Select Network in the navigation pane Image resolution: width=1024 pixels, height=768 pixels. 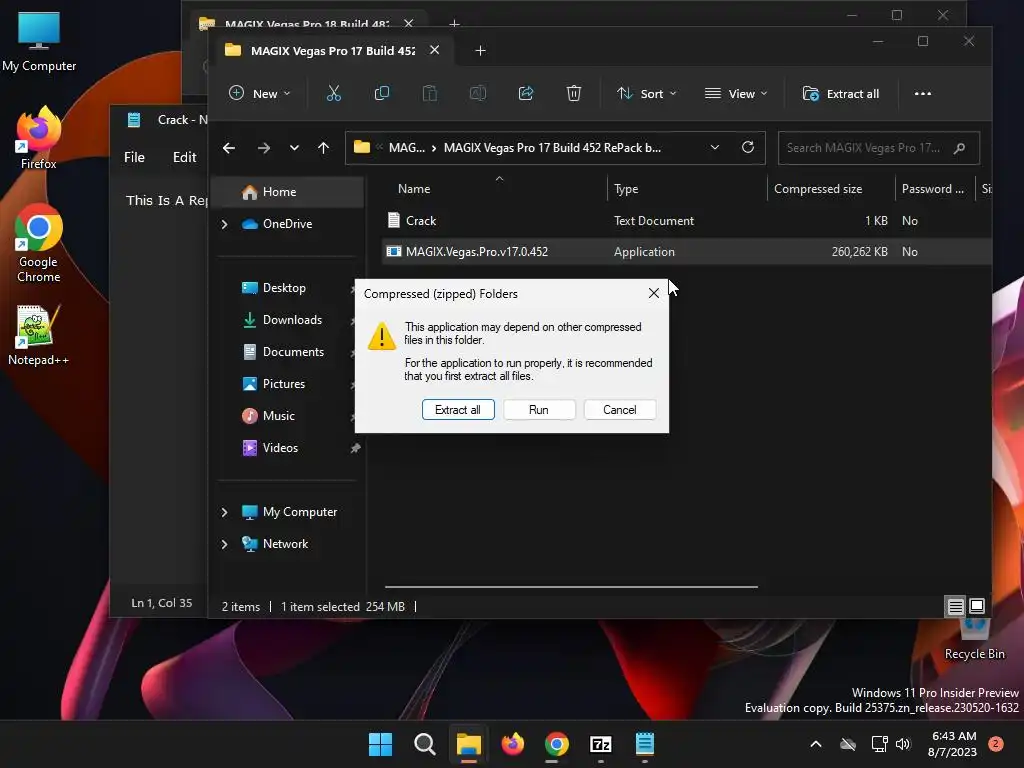click(x=285, y=544)
